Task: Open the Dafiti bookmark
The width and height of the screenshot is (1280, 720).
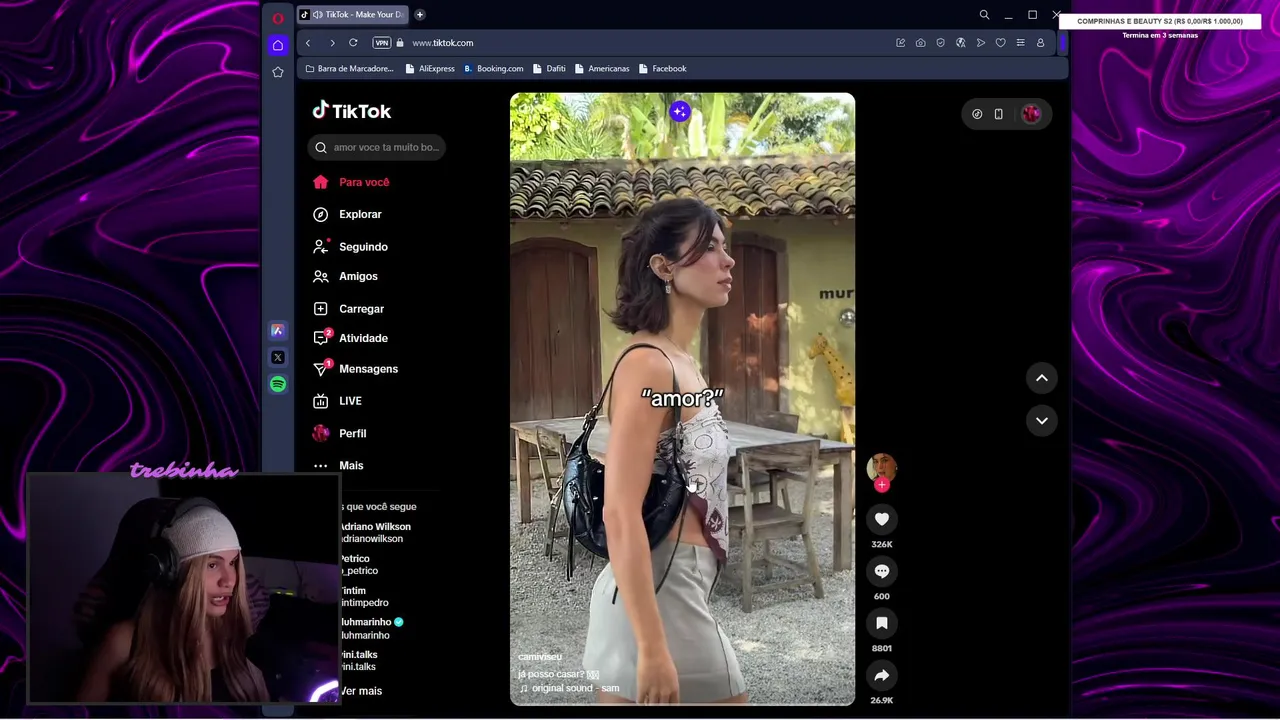Action: pyautogui.click(x=550, y=69)
